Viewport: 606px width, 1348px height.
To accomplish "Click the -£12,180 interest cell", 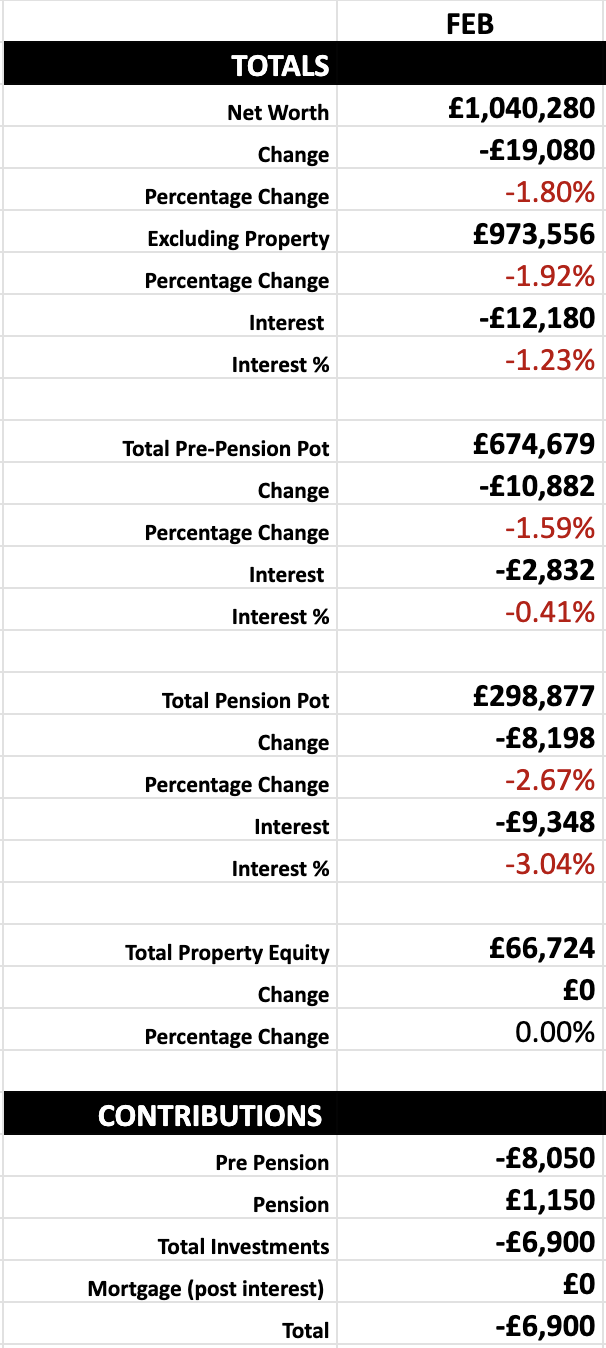I will click(470, 317).
